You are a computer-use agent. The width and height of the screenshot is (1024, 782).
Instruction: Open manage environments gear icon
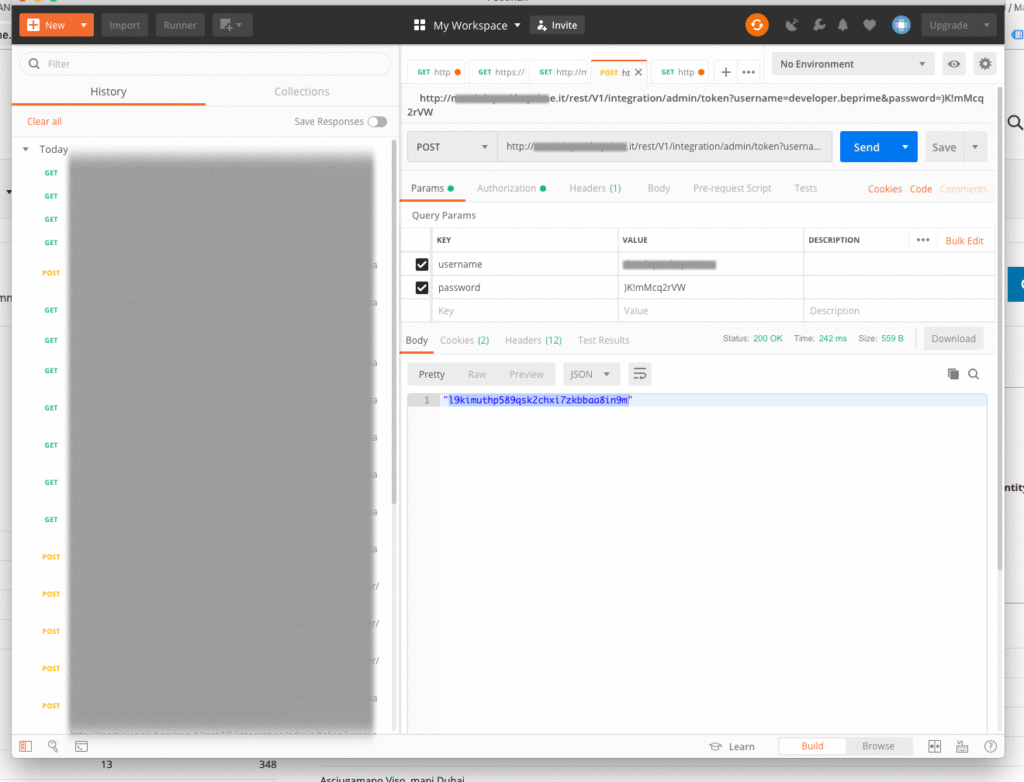point(985,64)
